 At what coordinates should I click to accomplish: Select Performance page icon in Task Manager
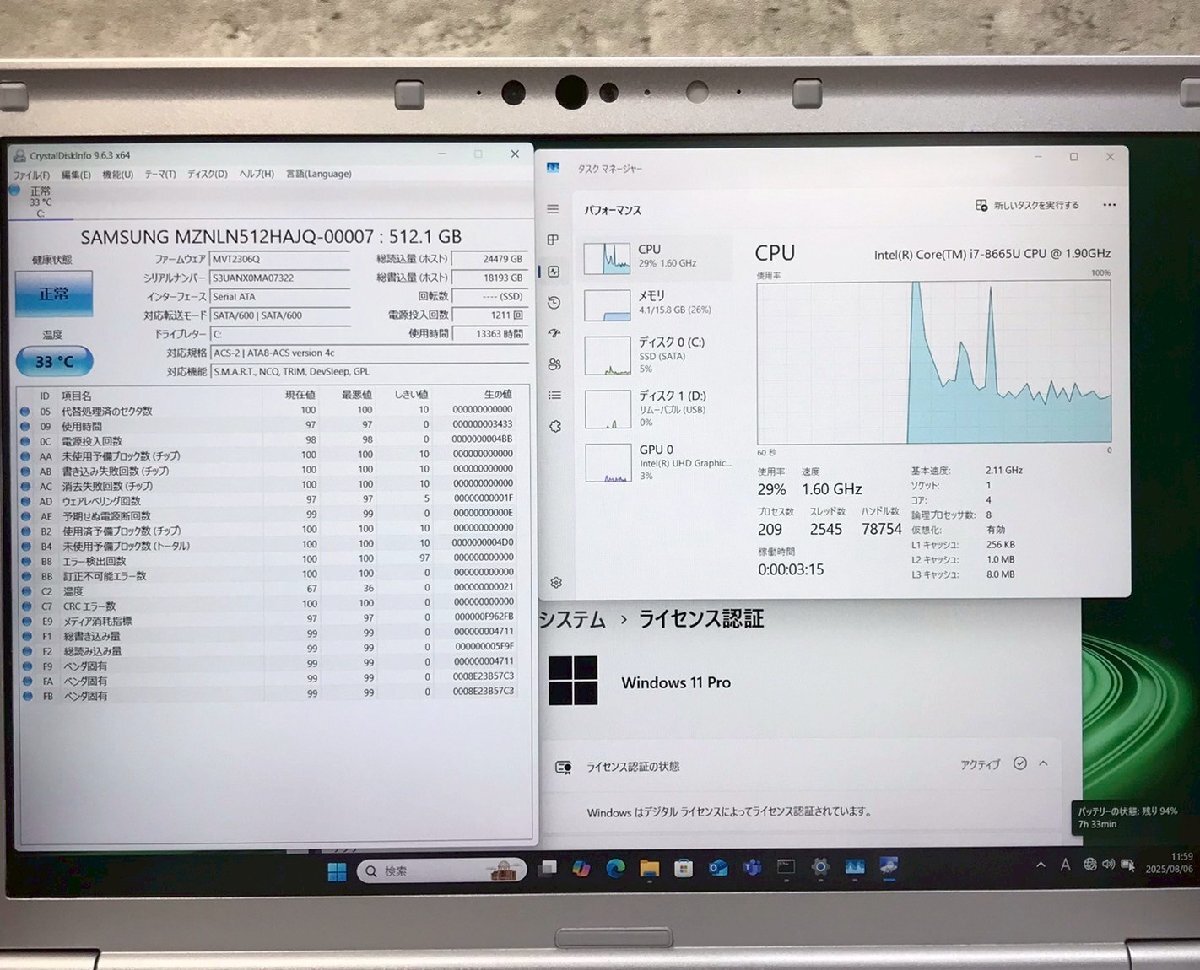(x=553, y=271)
